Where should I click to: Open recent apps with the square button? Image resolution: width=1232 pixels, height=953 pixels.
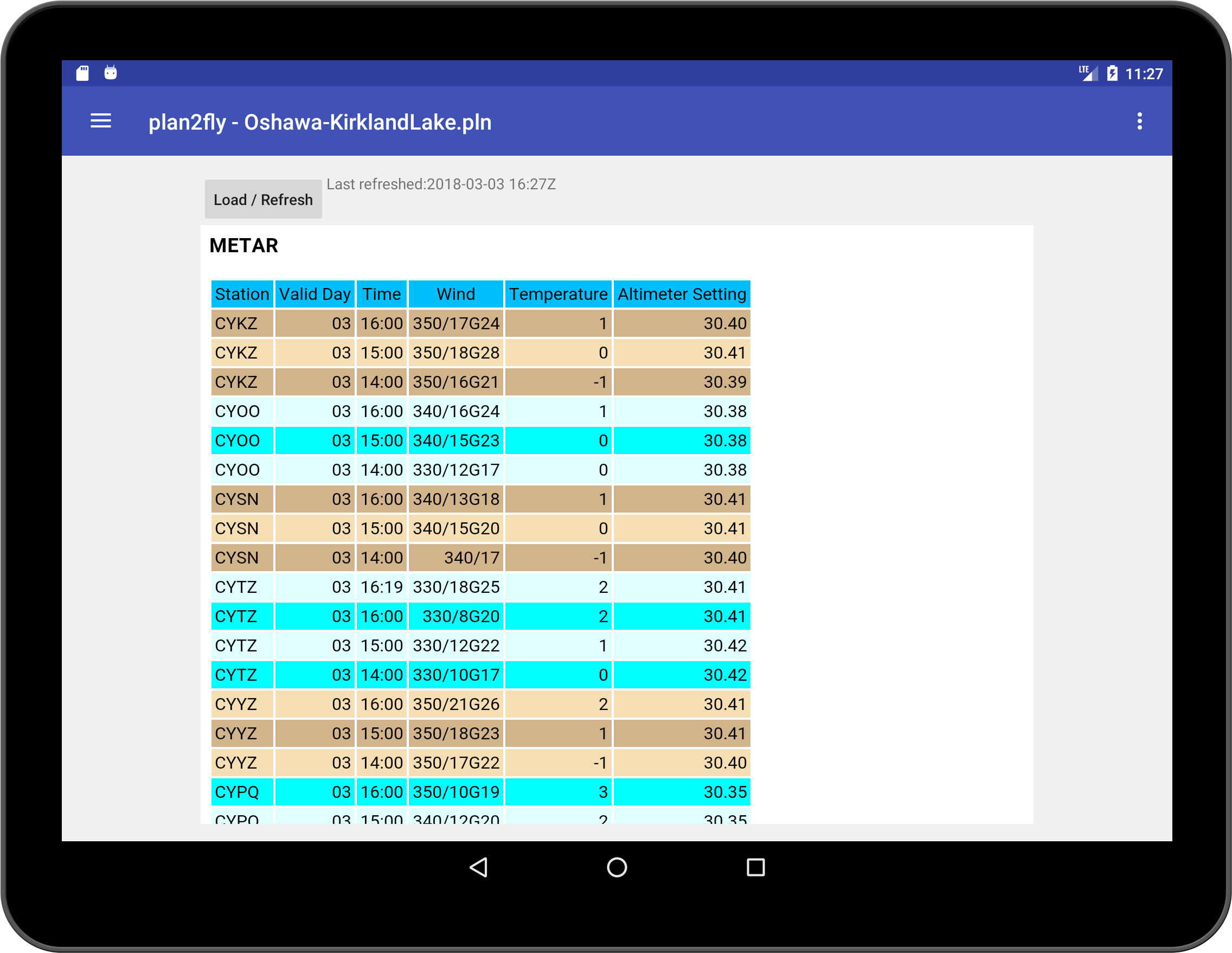[x=755, y=868]
